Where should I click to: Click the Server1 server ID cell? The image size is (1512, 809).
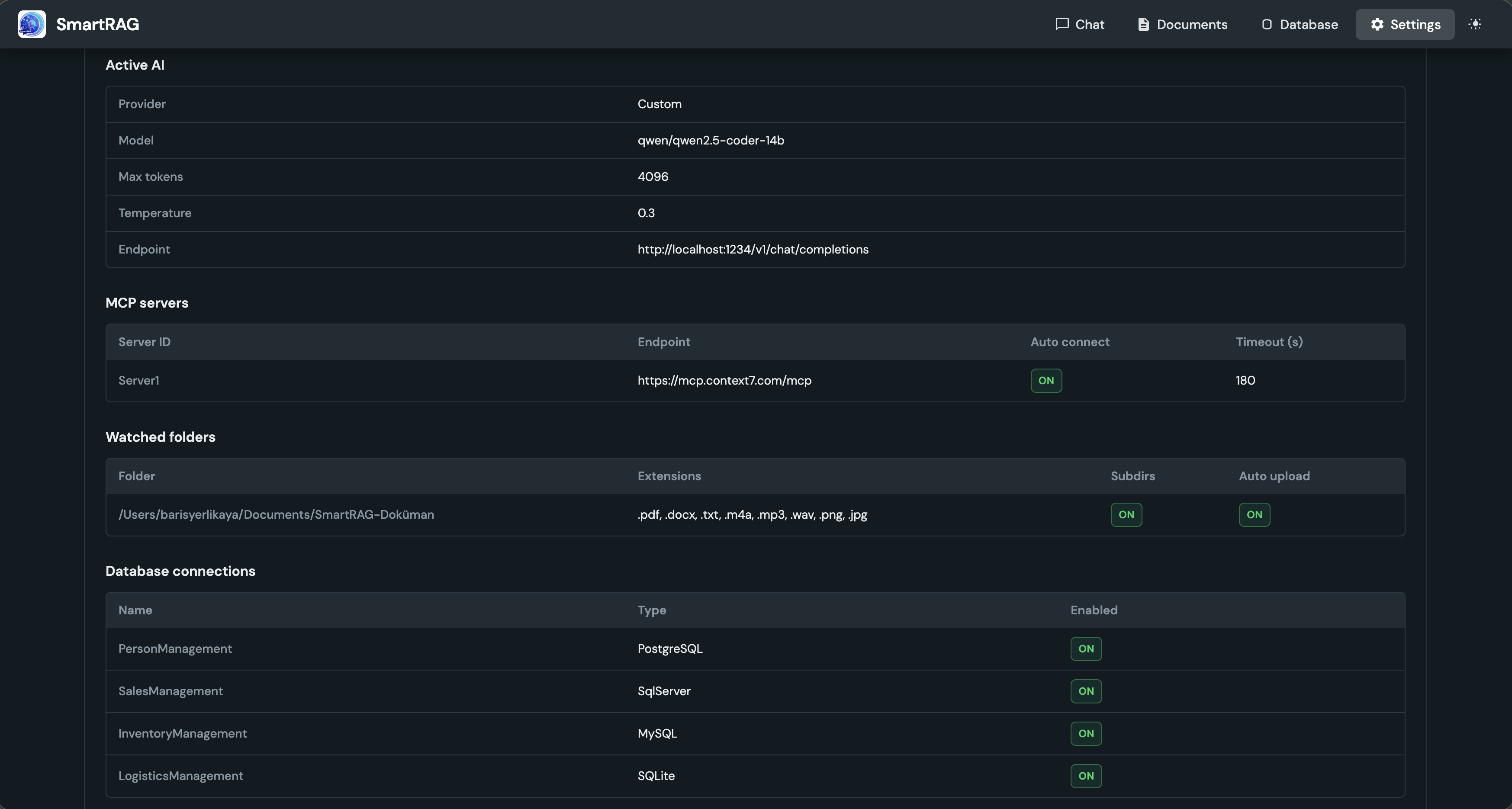pos(138,380)
